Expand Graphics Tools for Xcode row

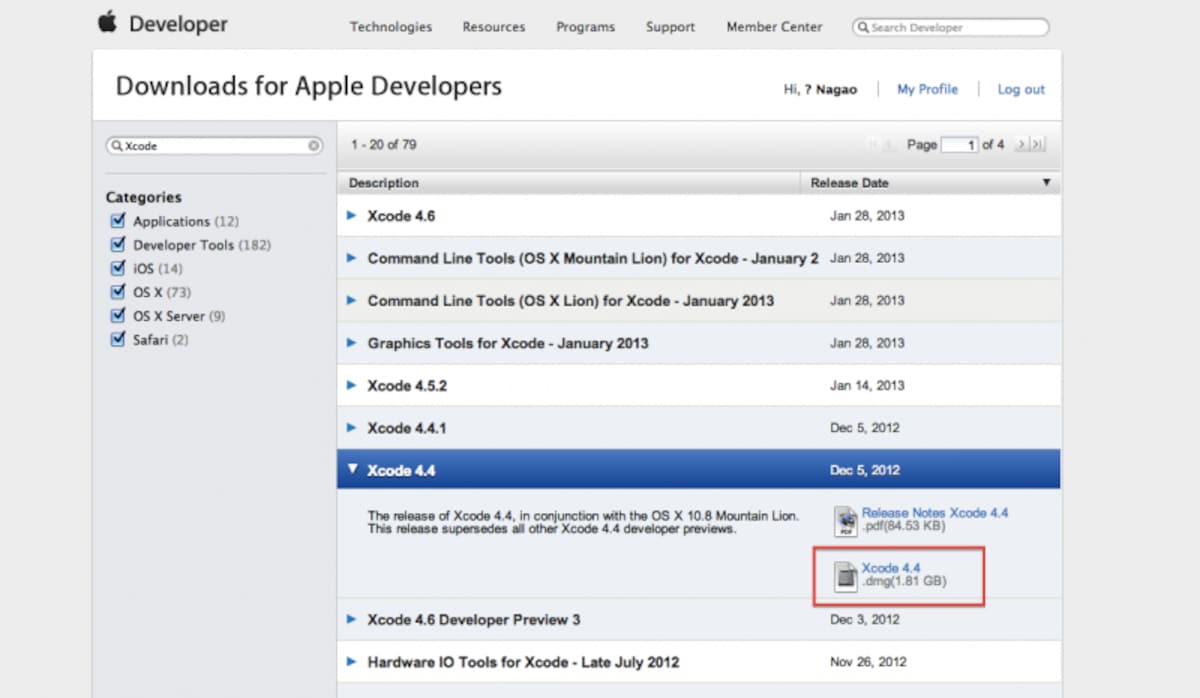(351, 342)
